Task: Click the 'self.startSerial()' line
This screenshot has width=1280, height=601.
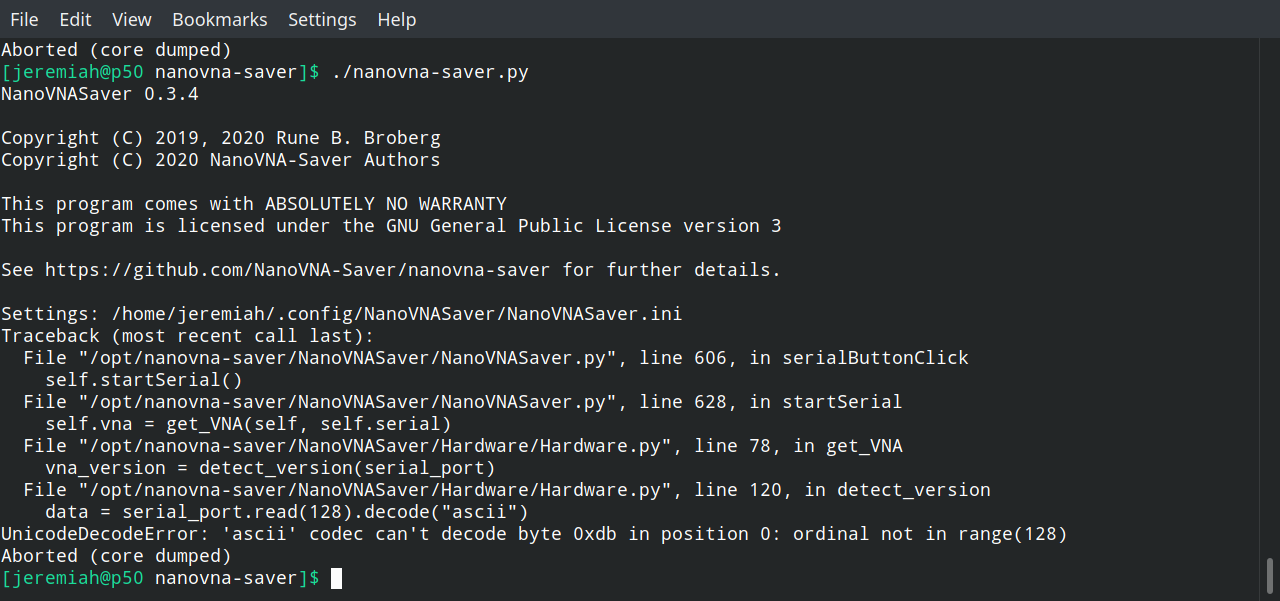Action: point(144,380)
